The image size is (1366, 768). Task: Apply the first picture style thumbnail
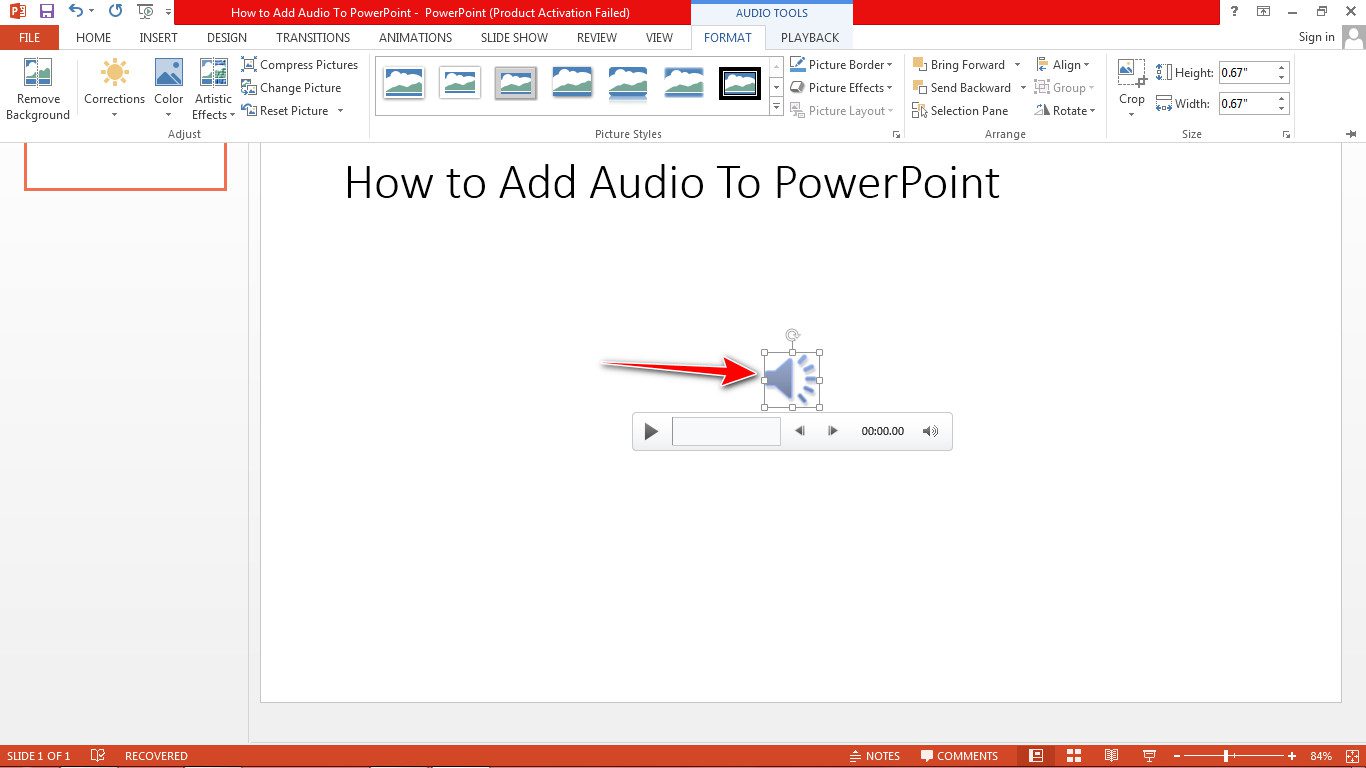[x=404, y=83]
